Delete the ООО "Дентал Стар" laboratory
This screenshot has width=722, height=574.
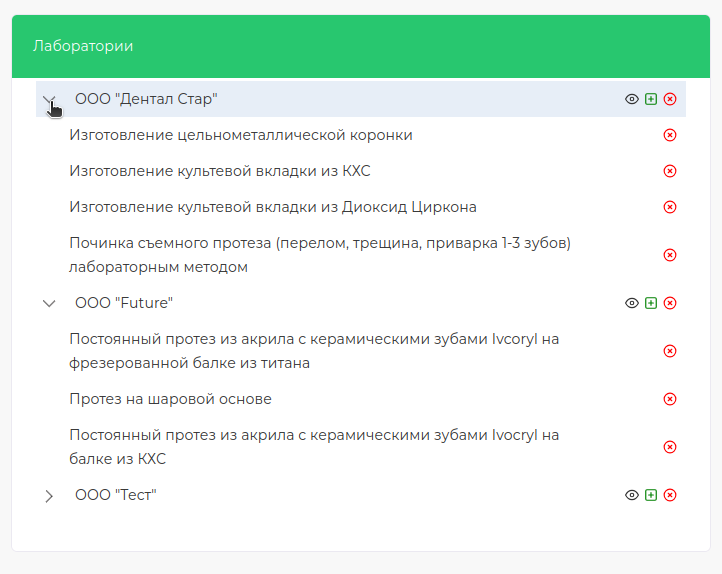[x=670, y=99]
